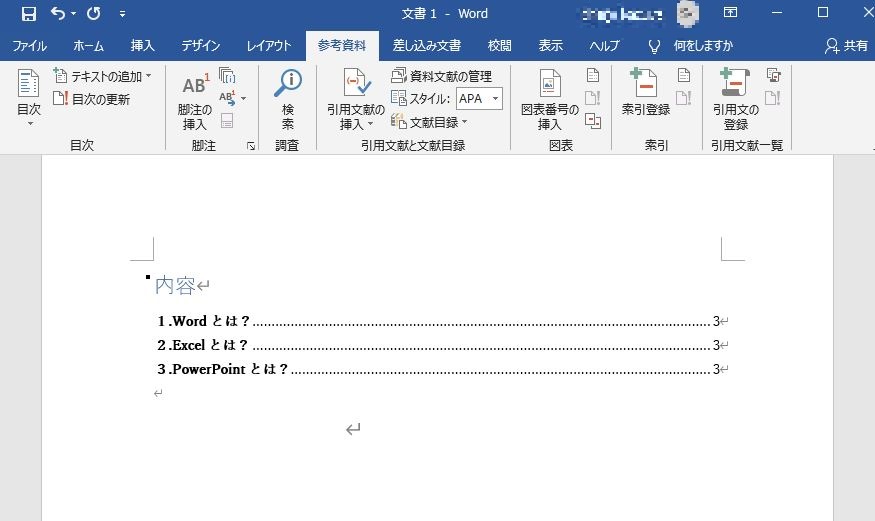Click the 共有 share button
The width and height of the screenshot is (875, 521).
click(847, 46)
